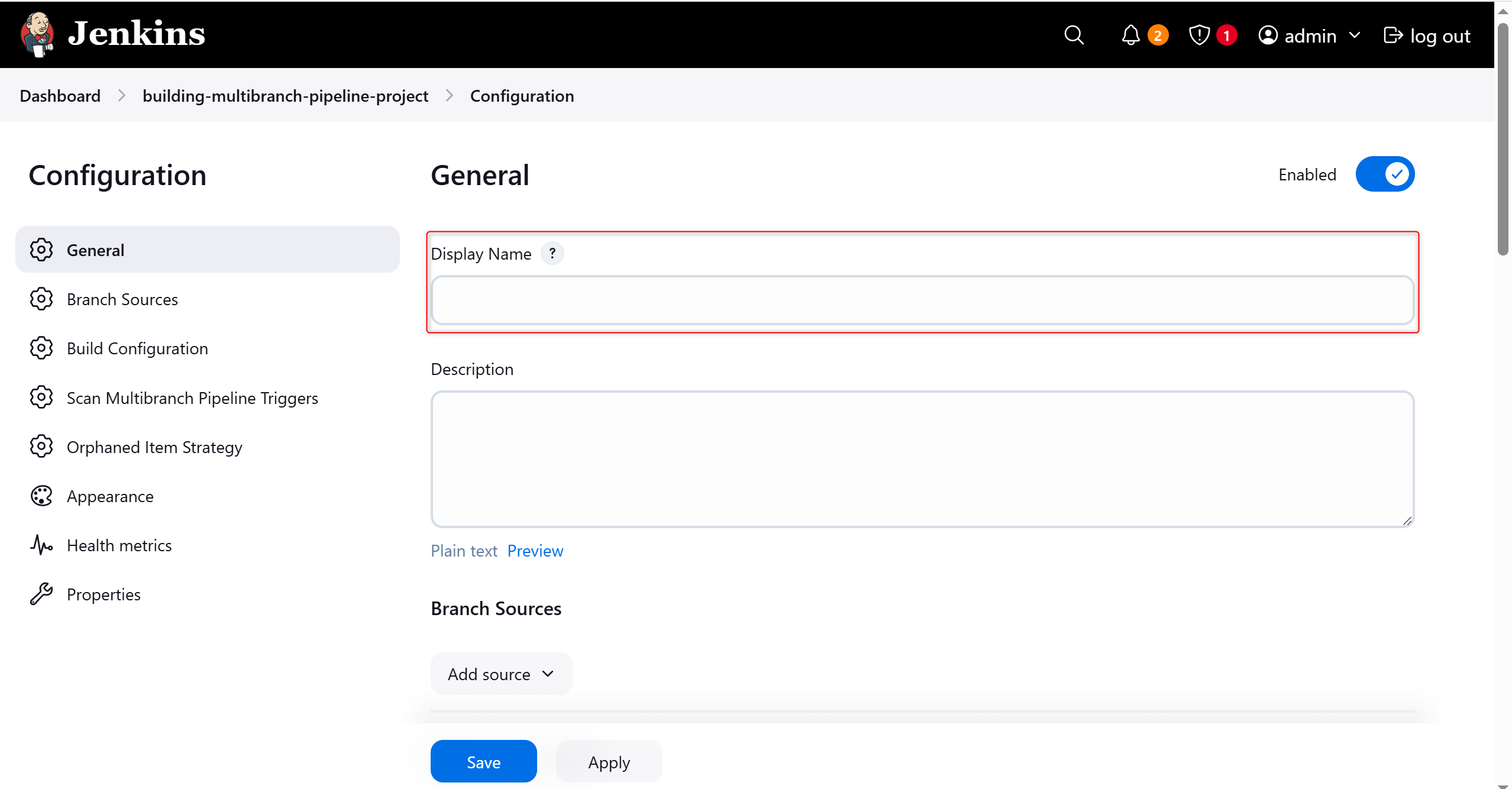Open Appearance section in sidebar
This screenshot has height=789, width=1512.
(x=208, y=496)
